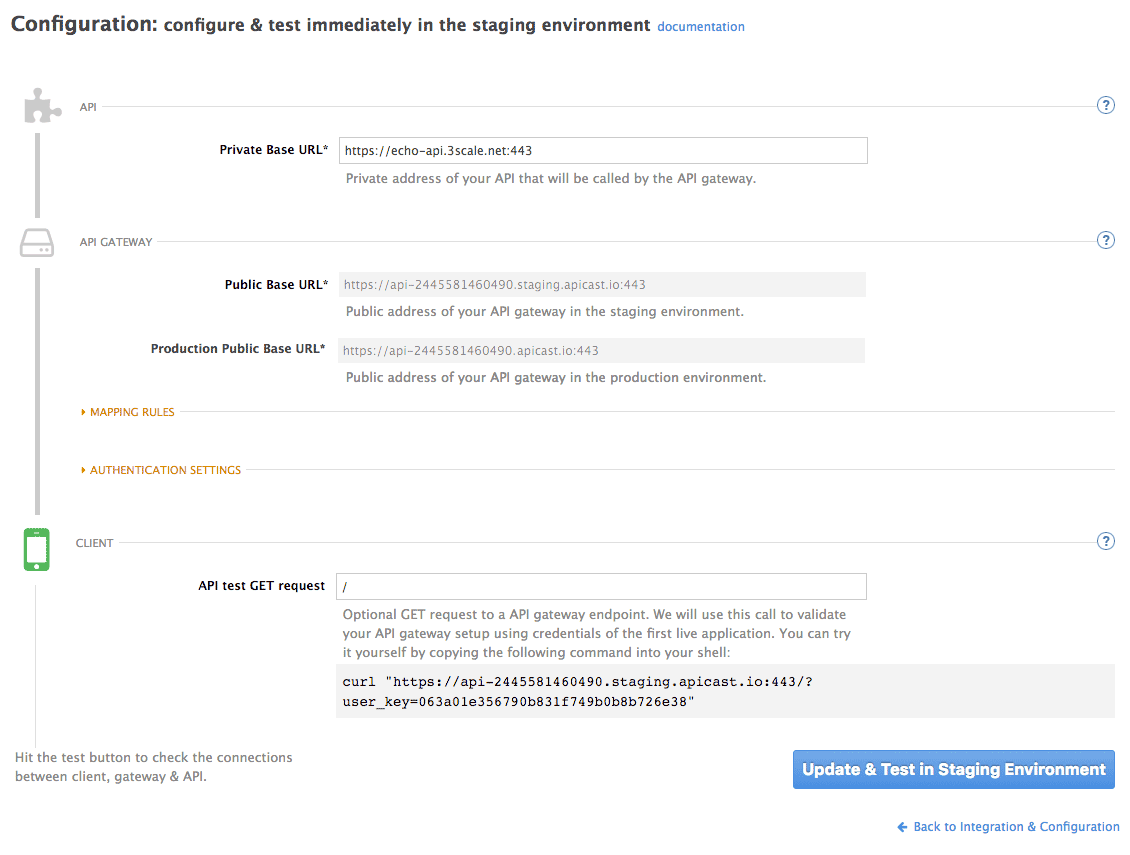
Task: Click the Production Public Base URL field
Action: (x=601, y=351)
